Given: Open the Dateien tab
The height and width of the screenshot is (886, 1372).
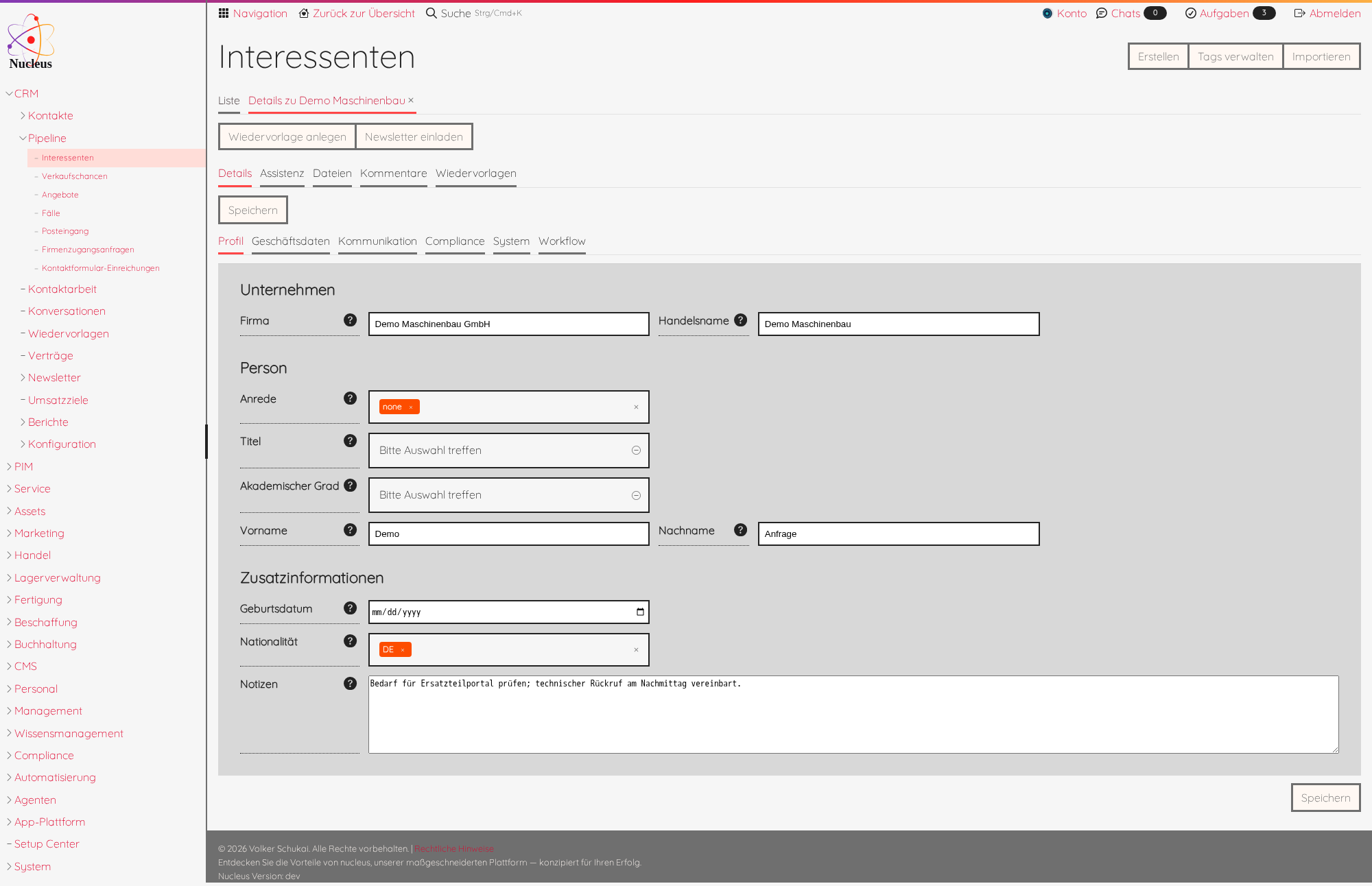Looking at the screenshot, I should tap(332, 173).
